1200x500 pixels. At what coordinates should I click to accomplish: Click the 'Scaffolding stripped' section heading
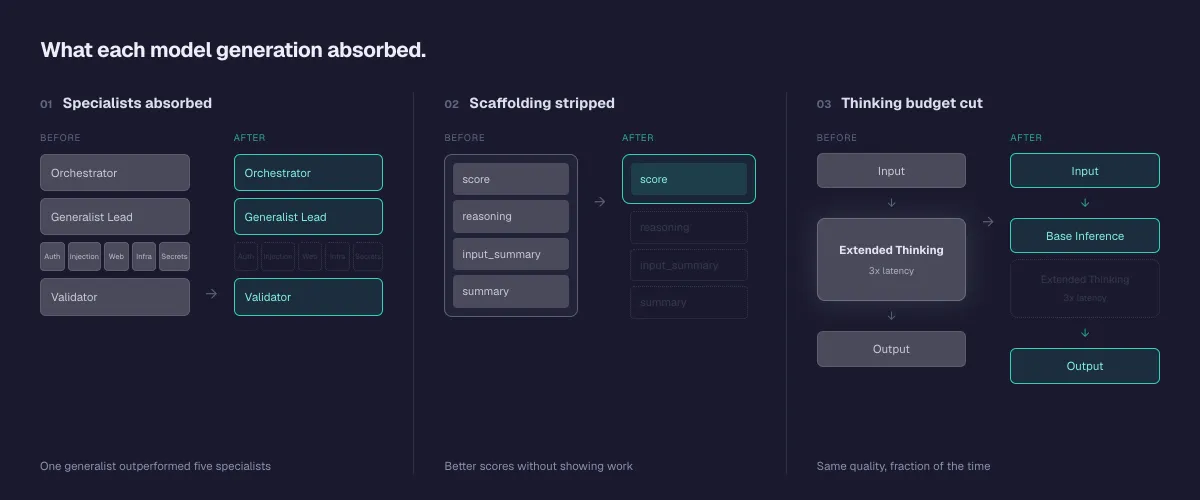(x=542, y=103)
